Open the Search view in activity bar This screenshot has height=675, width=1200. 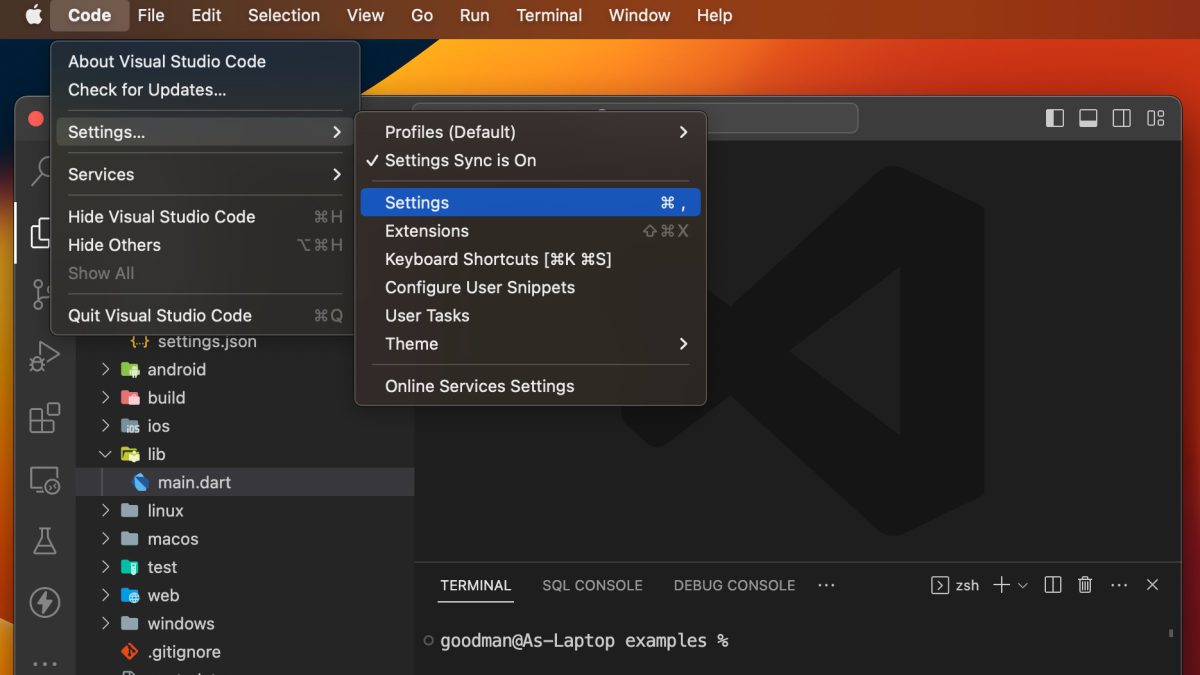click(x=42, y=171)
